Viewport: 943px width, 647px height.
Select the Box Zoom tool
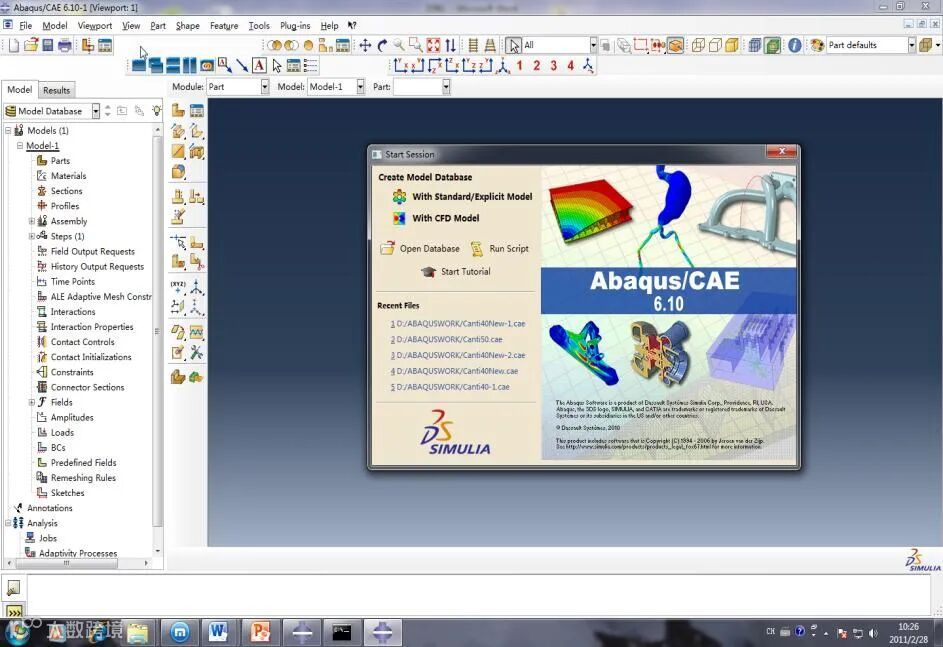[x=416, y=45]
